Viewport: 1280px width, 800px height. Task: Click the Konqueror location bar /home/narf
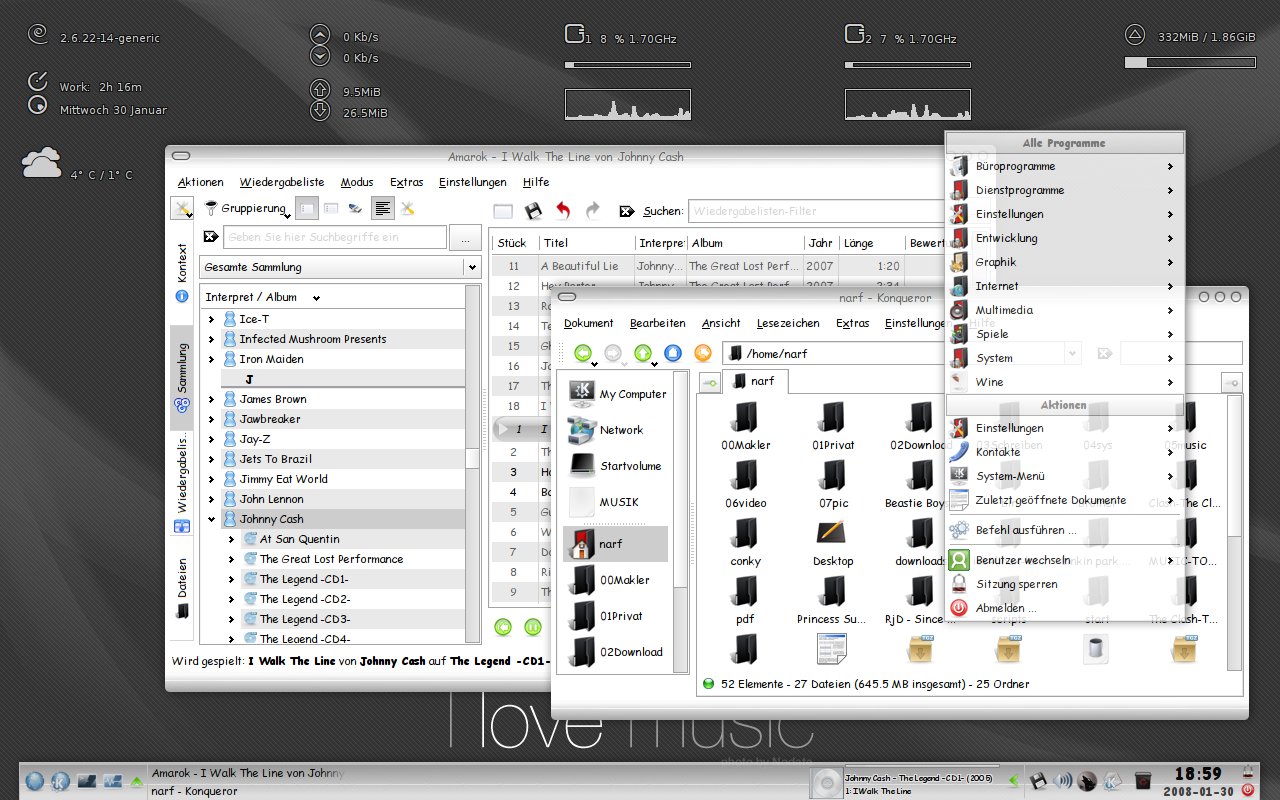click(x=903, y=353)
